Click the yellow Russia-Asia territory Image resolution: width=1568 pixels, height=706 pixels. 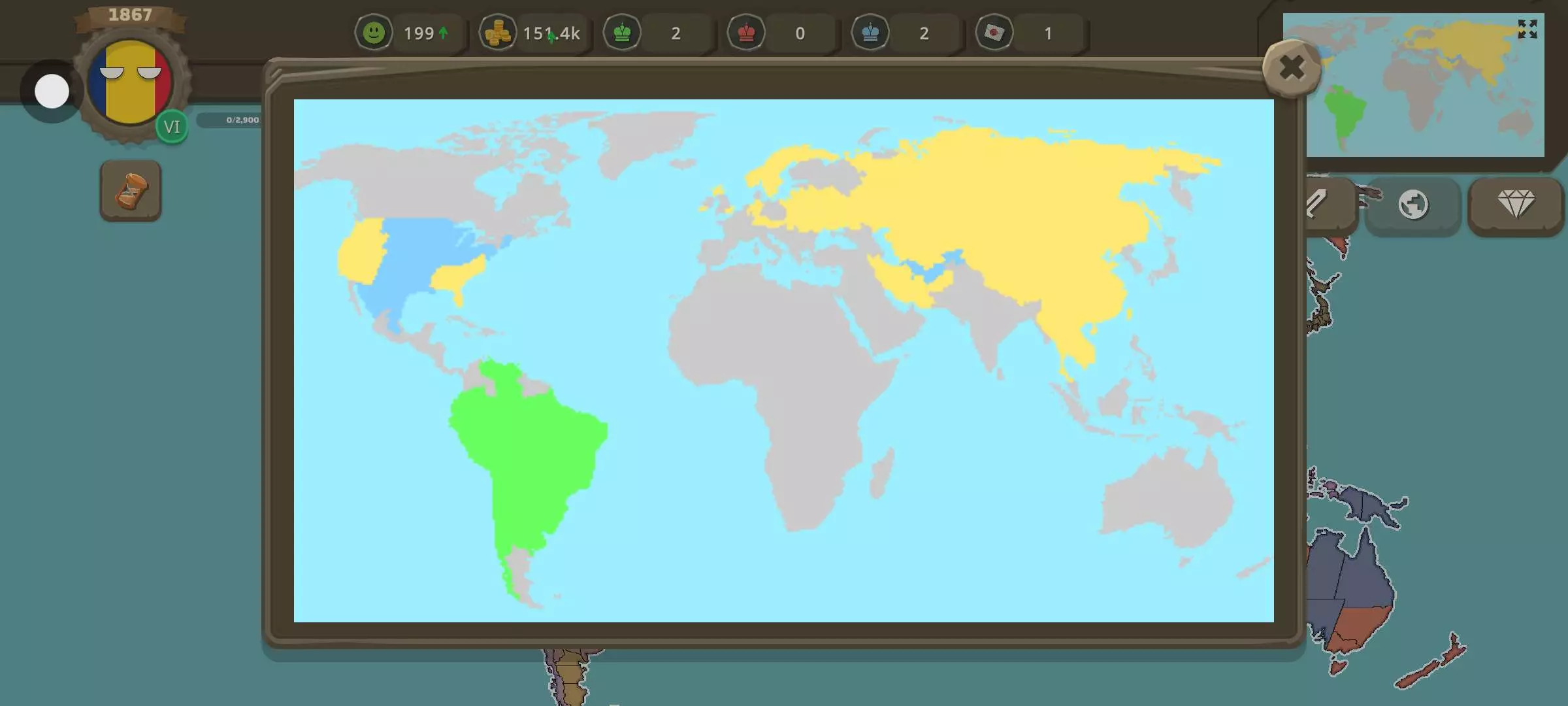pyautogui.click(x=1013, y=196)
